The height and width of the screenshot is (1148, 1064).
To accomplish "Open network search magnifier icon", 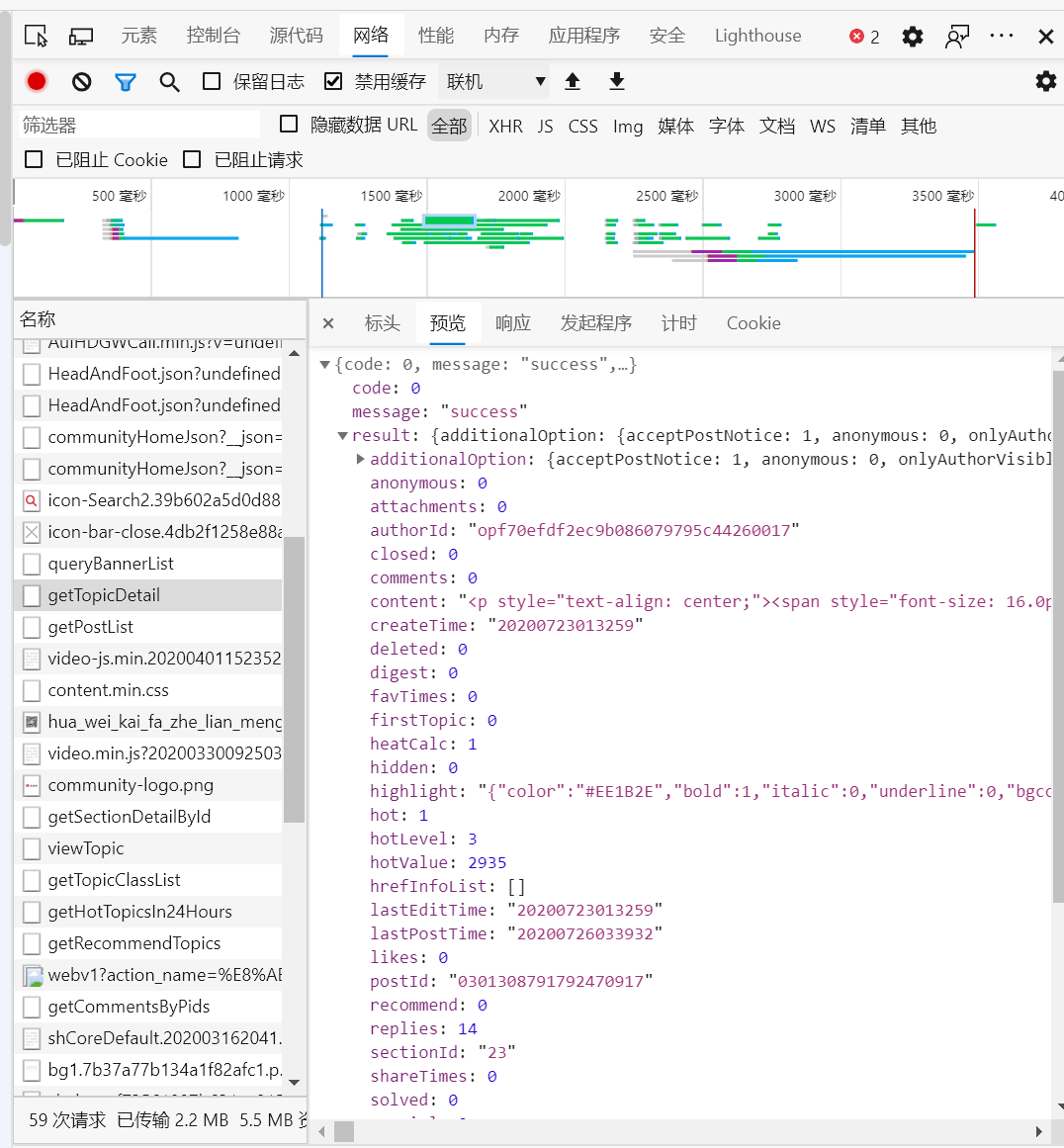I will click(169, 82).
